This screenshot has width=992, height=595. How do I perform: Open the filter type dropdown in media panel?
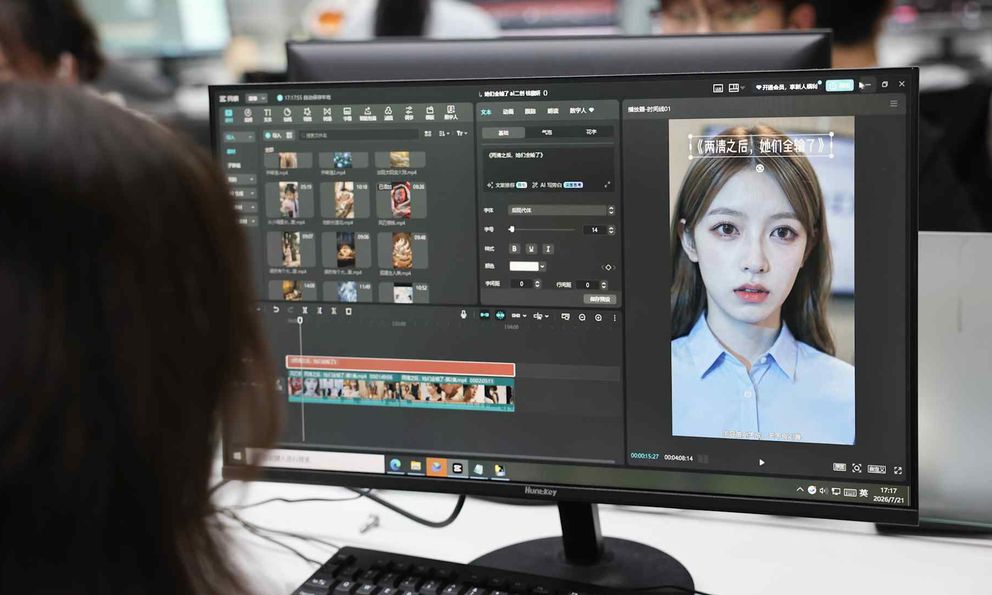461,134
